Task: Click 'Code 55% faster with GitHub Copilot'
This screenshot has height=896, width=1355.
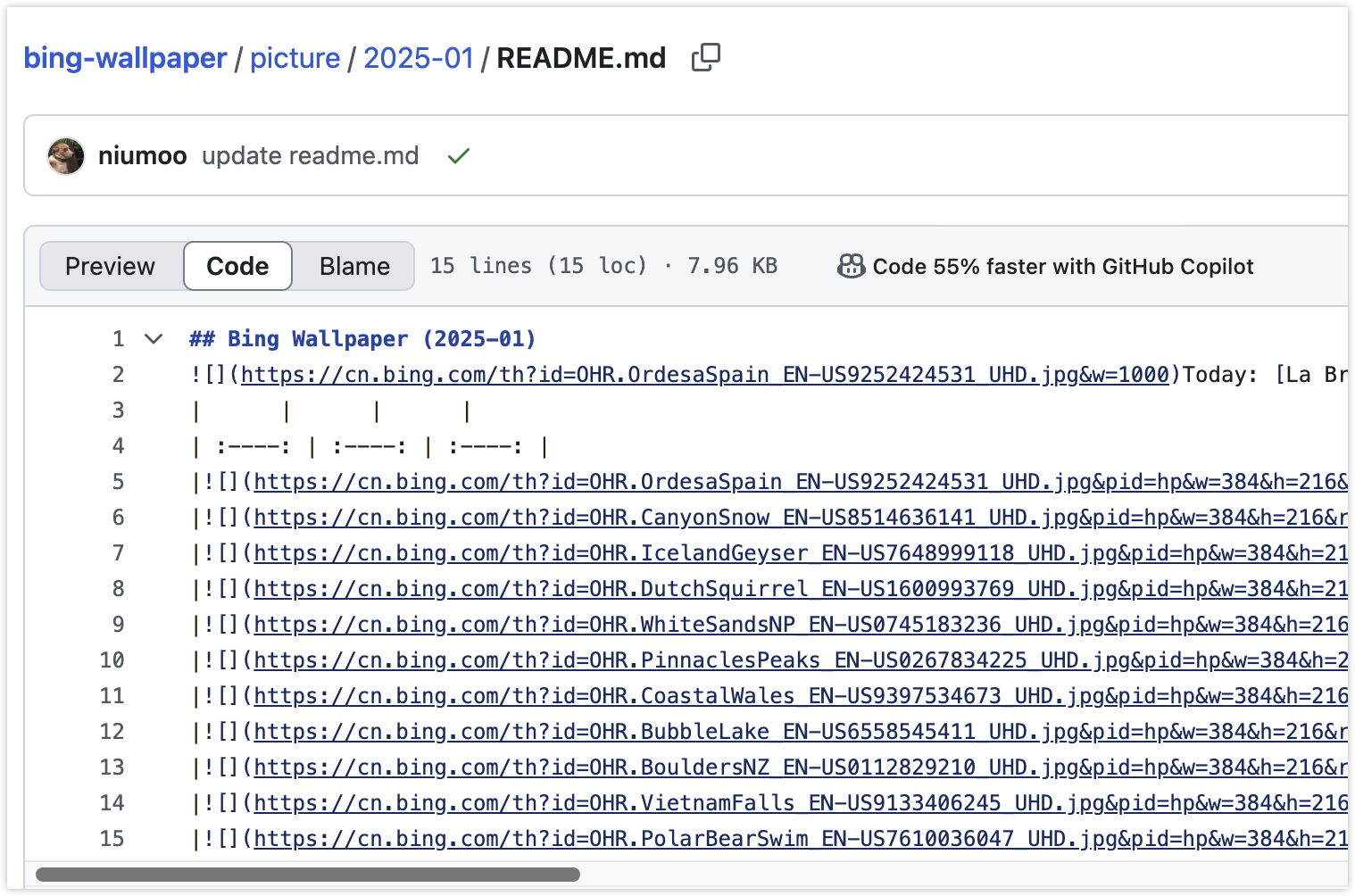Action: [1063, 267]
